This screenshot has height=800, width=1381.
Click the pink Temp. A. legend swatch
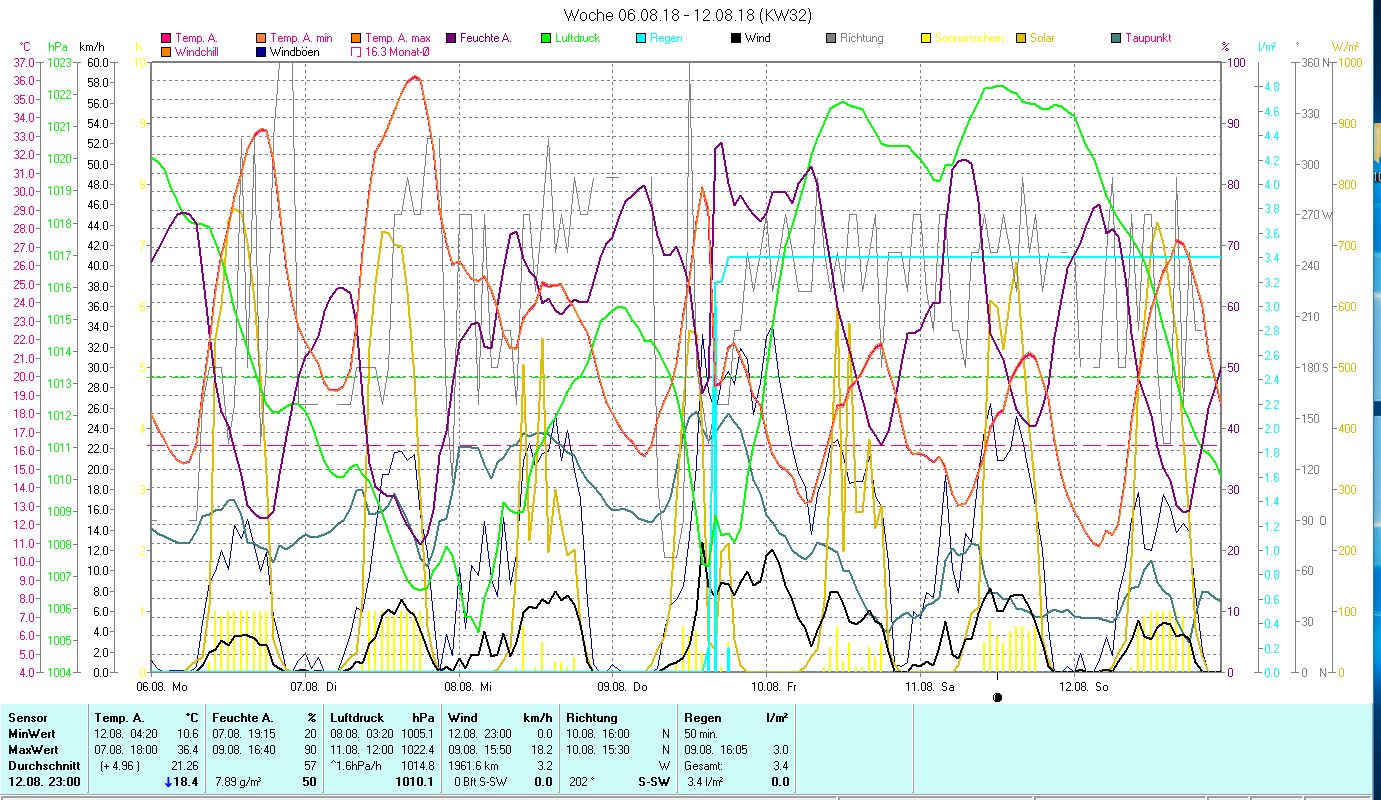tap(166, 39)
